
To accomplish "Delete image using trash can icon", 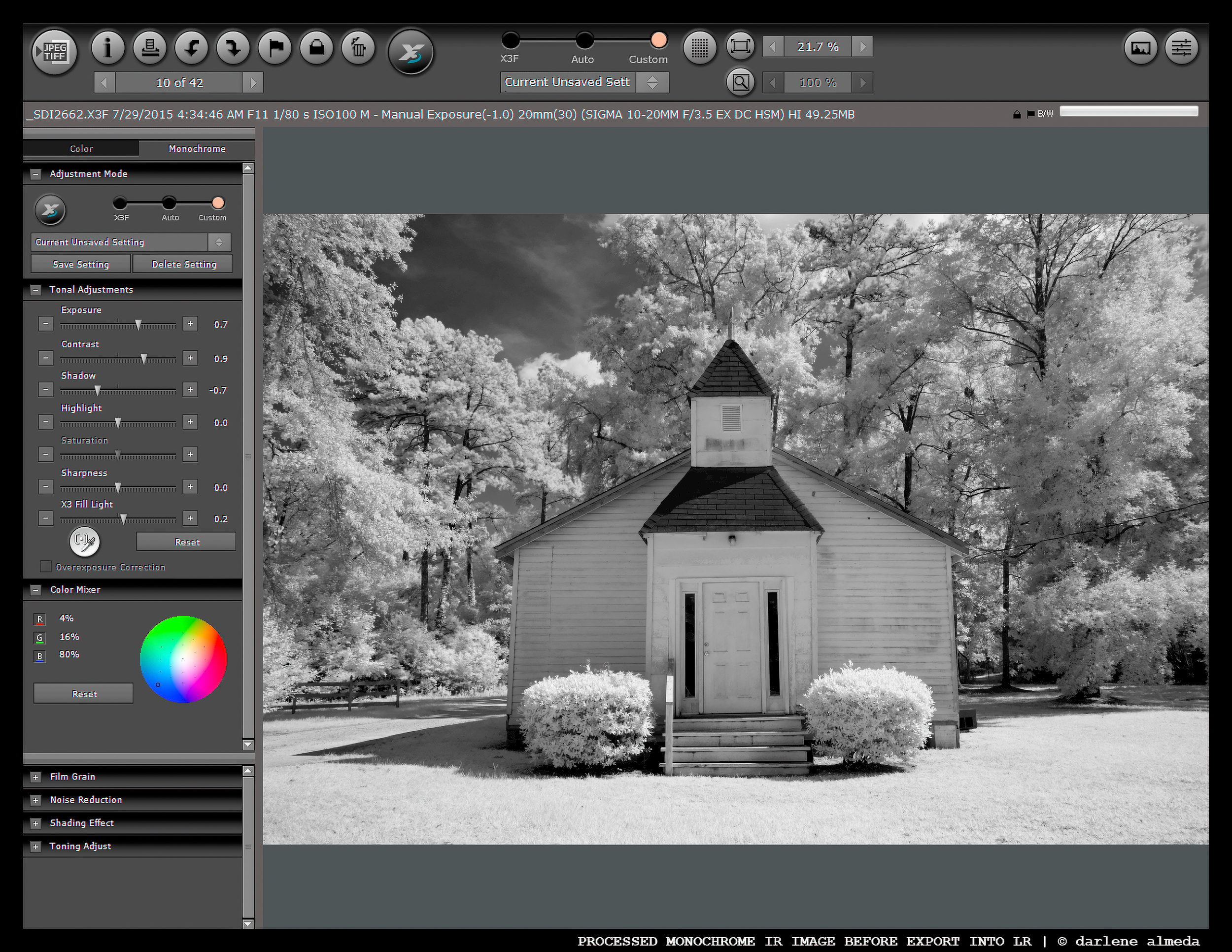I will click(x=358, y=47).
